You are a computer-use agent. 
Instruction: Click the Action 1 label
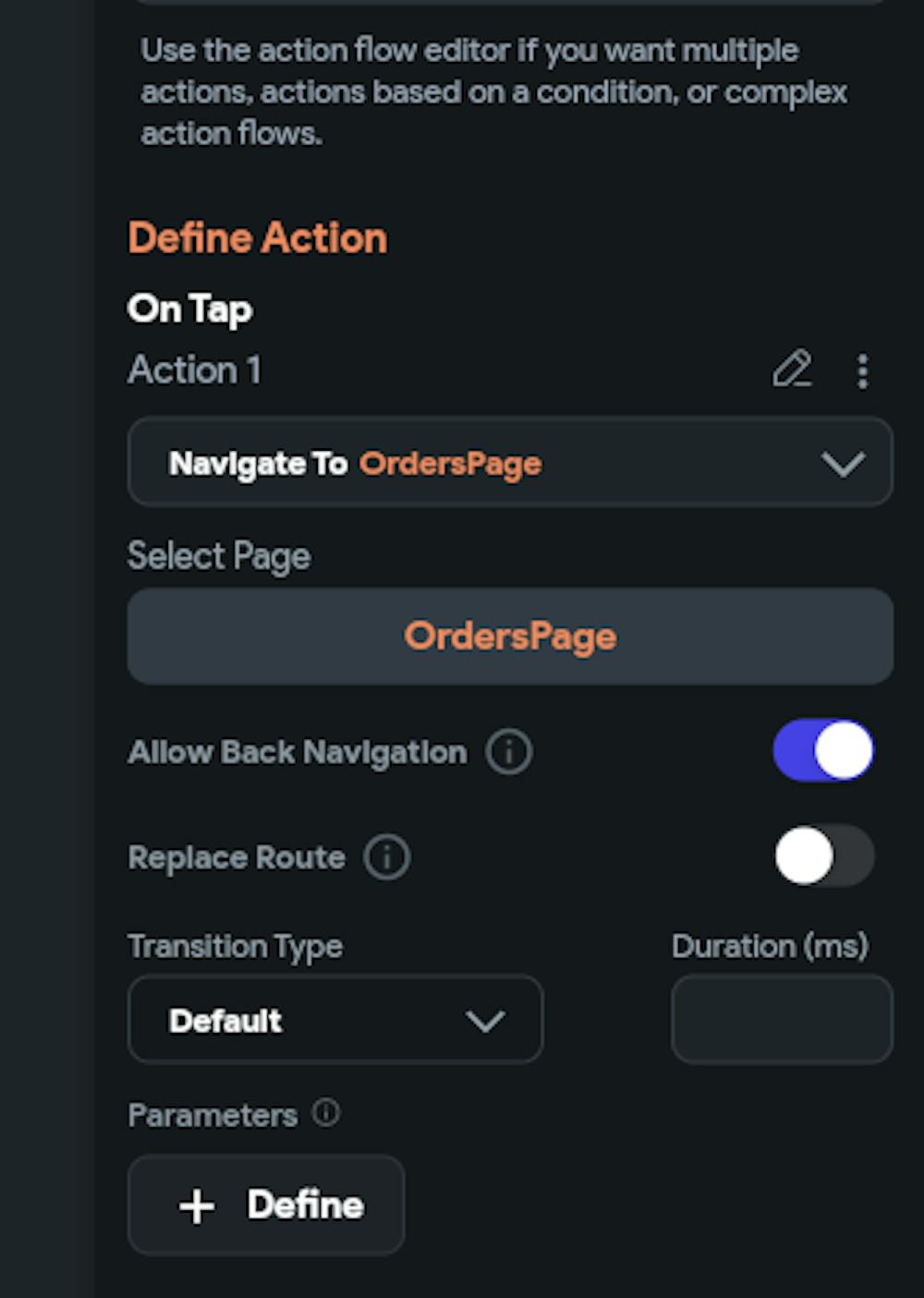(x=194, y=370)
